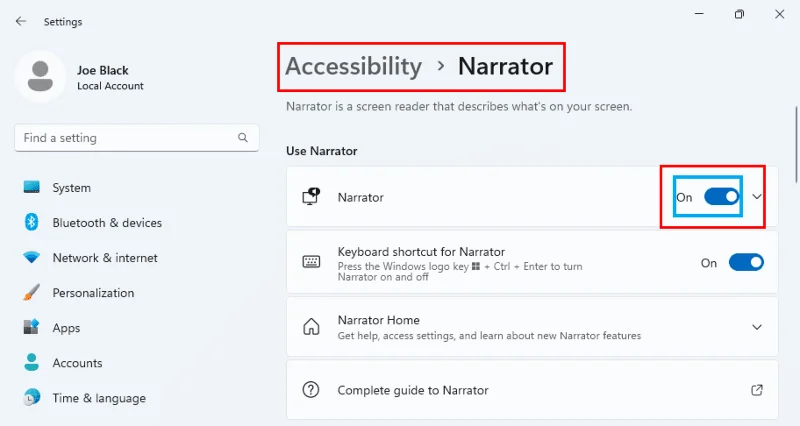This screenshot has height=426, width=800.
Task: Click the Time & language globe icon
Action: (x=32, y=397)
